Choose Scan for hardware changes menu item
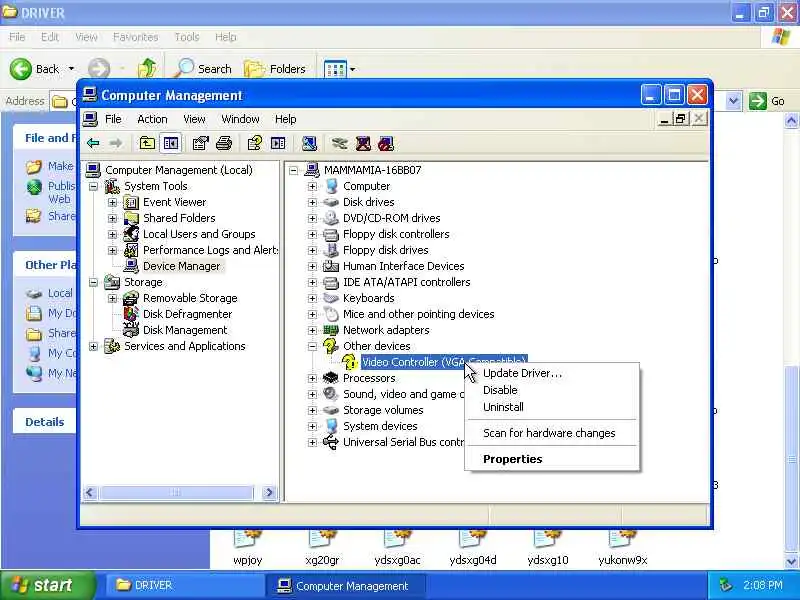Screen dimensions: 800x600 [552, 433]
